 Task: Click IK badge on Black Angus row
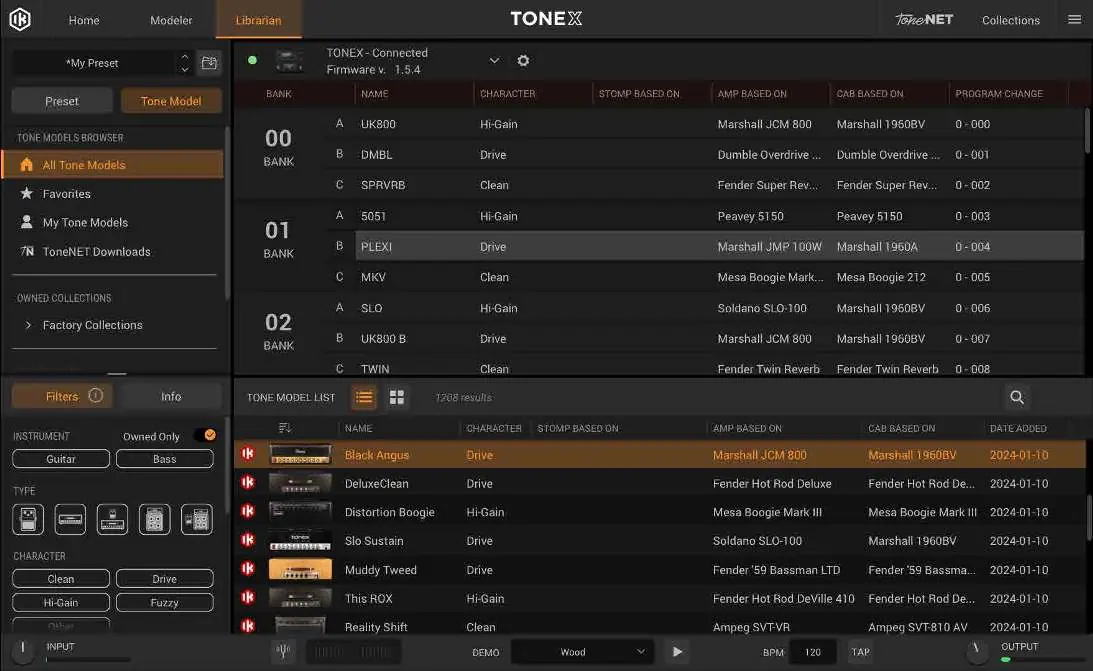(x=247, y=454)
